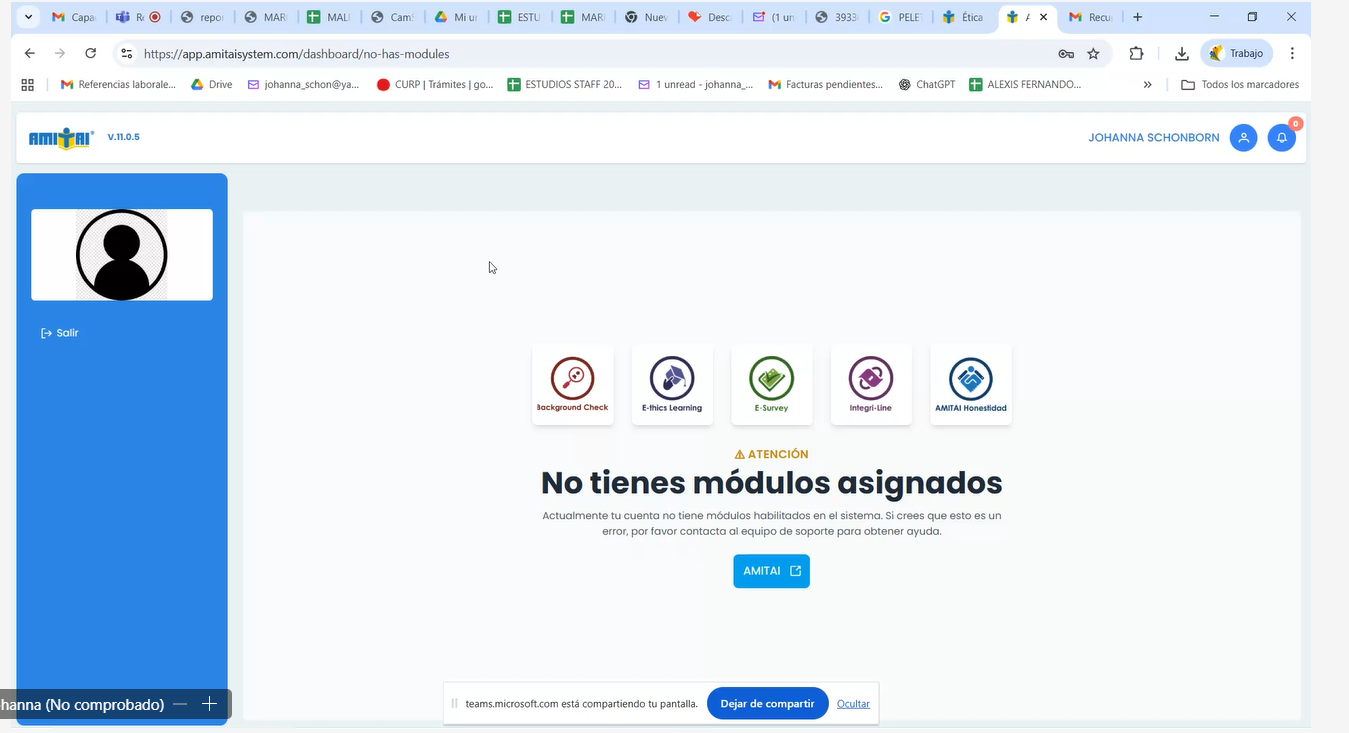Reload the current page
Viewport: 1349px width, 733px height.
tap(91, 54)
